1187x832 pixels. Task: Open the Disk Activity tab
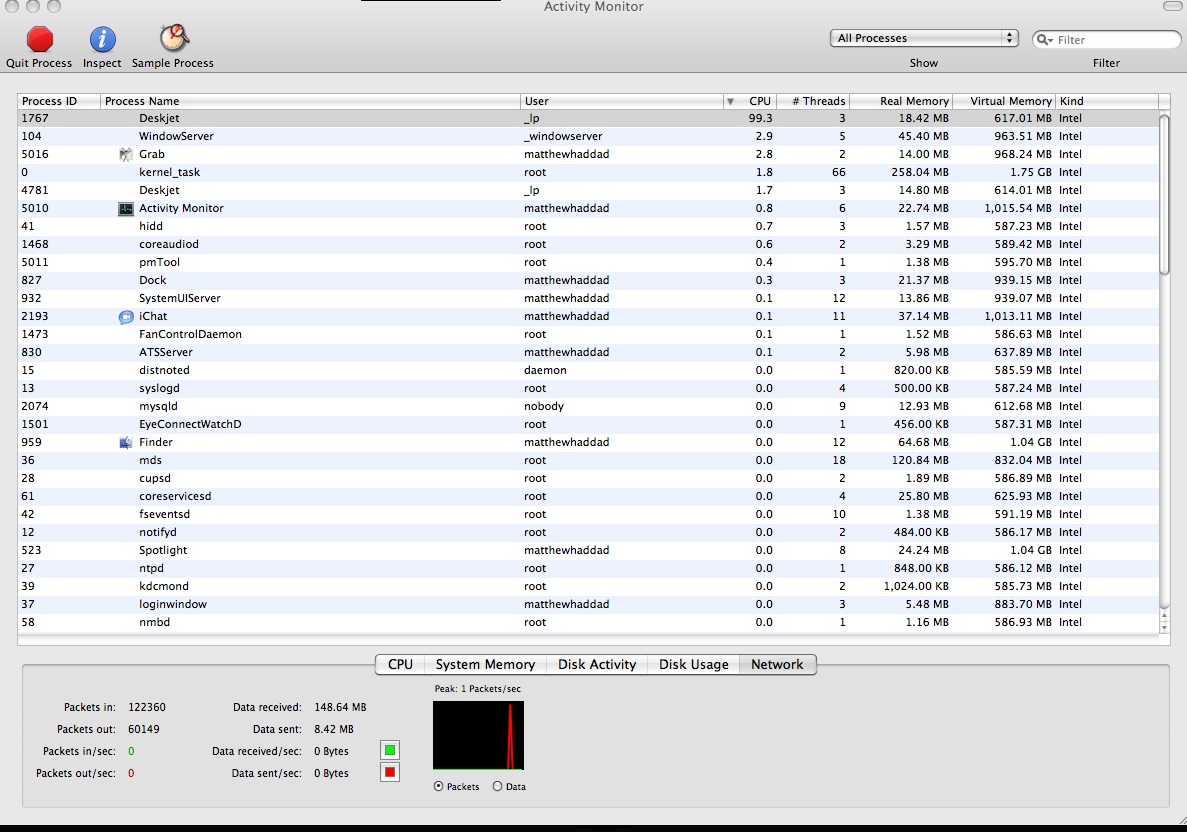[597, 665]
